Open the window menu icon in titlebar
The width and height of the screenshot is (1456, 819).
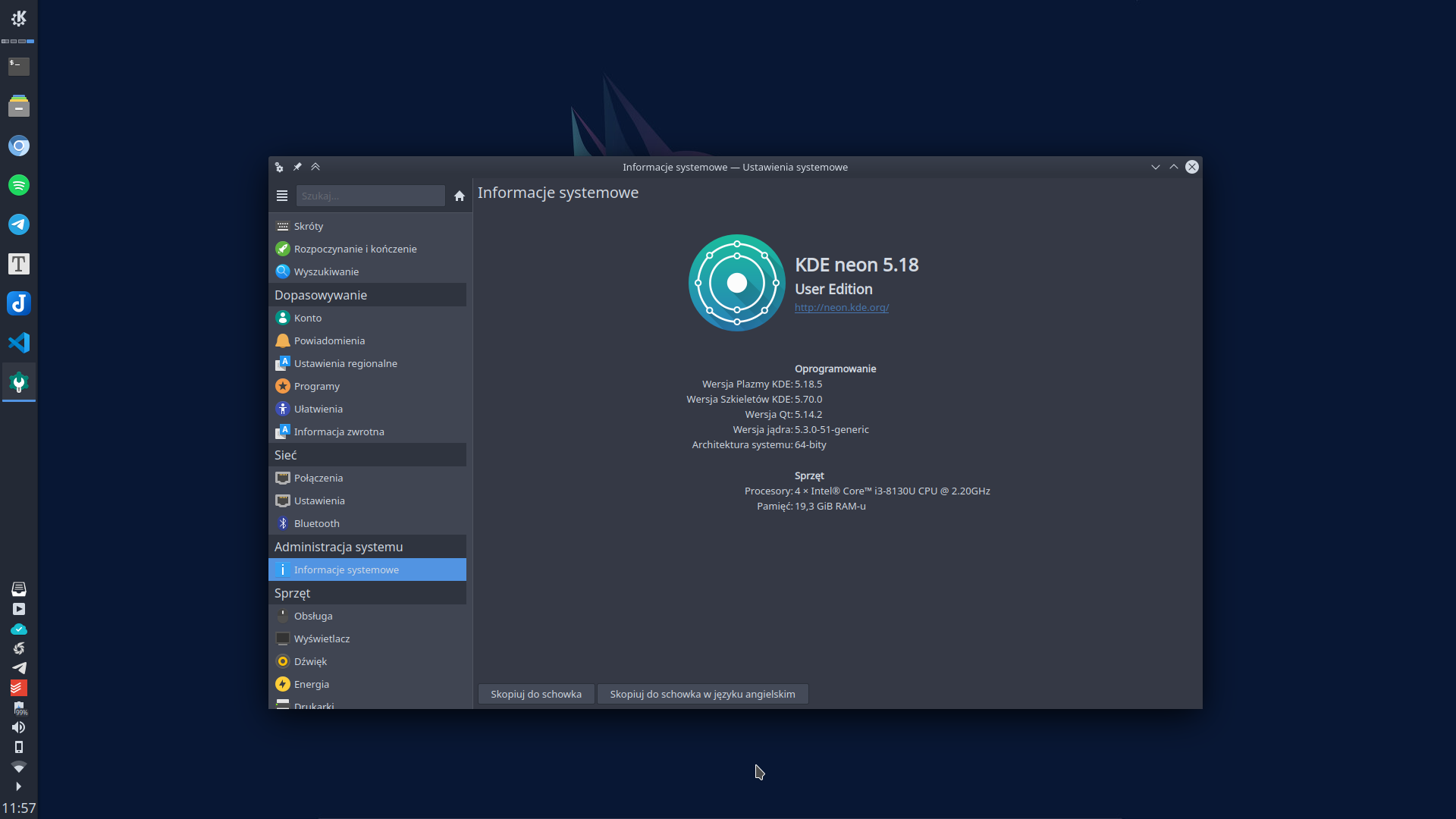[x=279, y=167]
